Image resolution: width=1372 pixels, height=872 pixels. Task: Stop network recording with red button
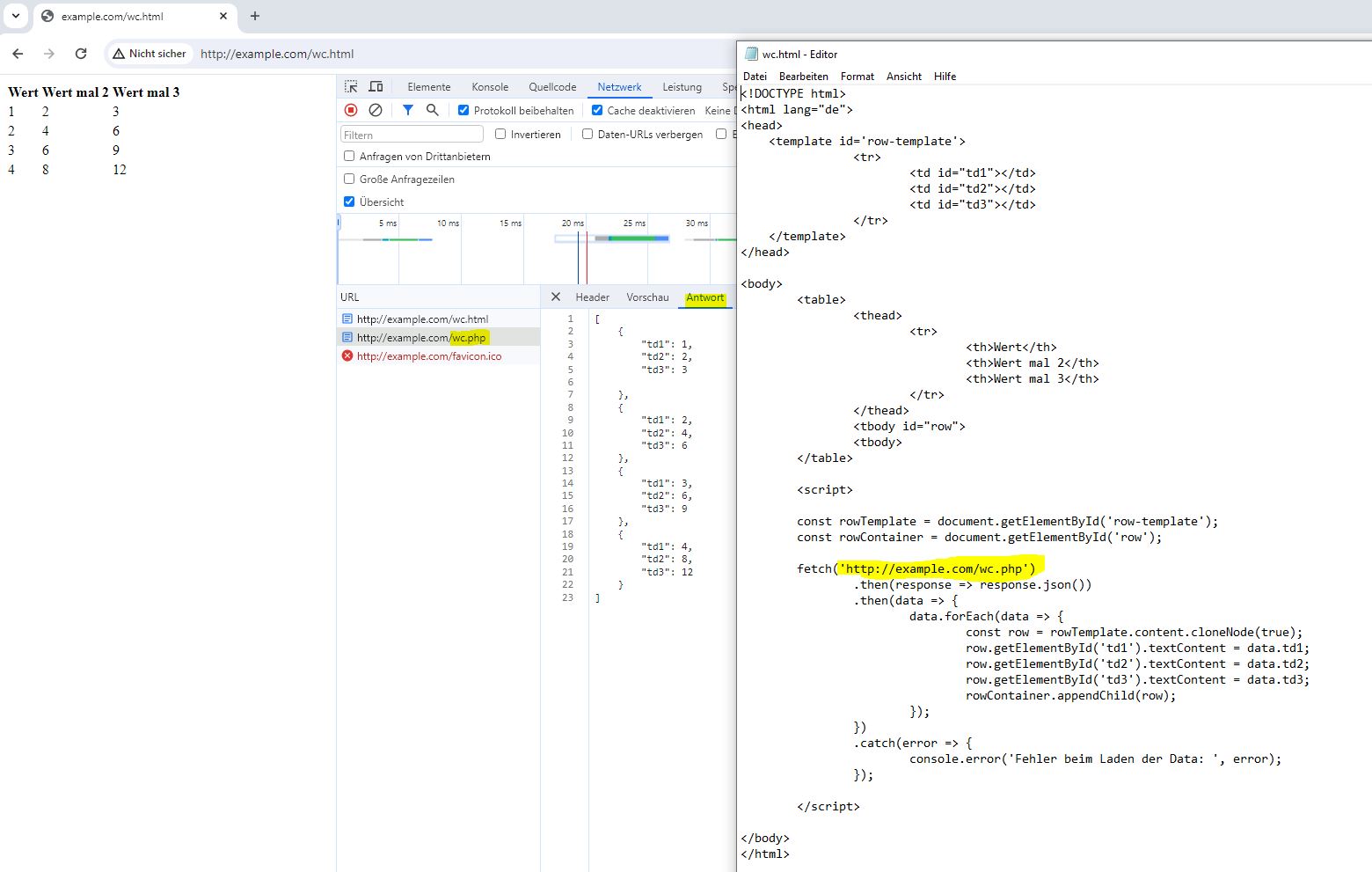(351, 110)
